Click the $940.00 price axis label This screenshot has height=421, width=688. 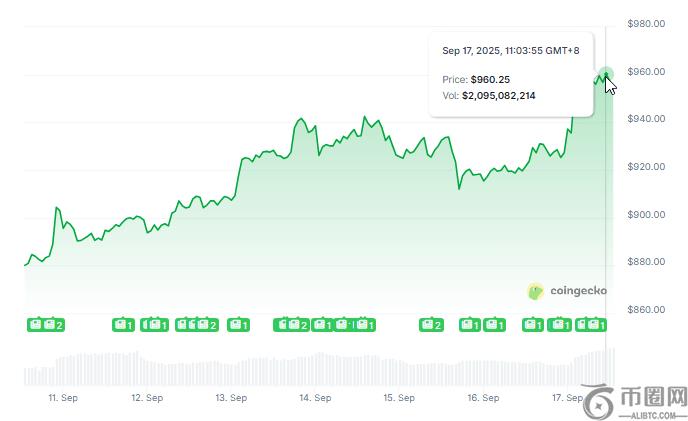[646, 119]
